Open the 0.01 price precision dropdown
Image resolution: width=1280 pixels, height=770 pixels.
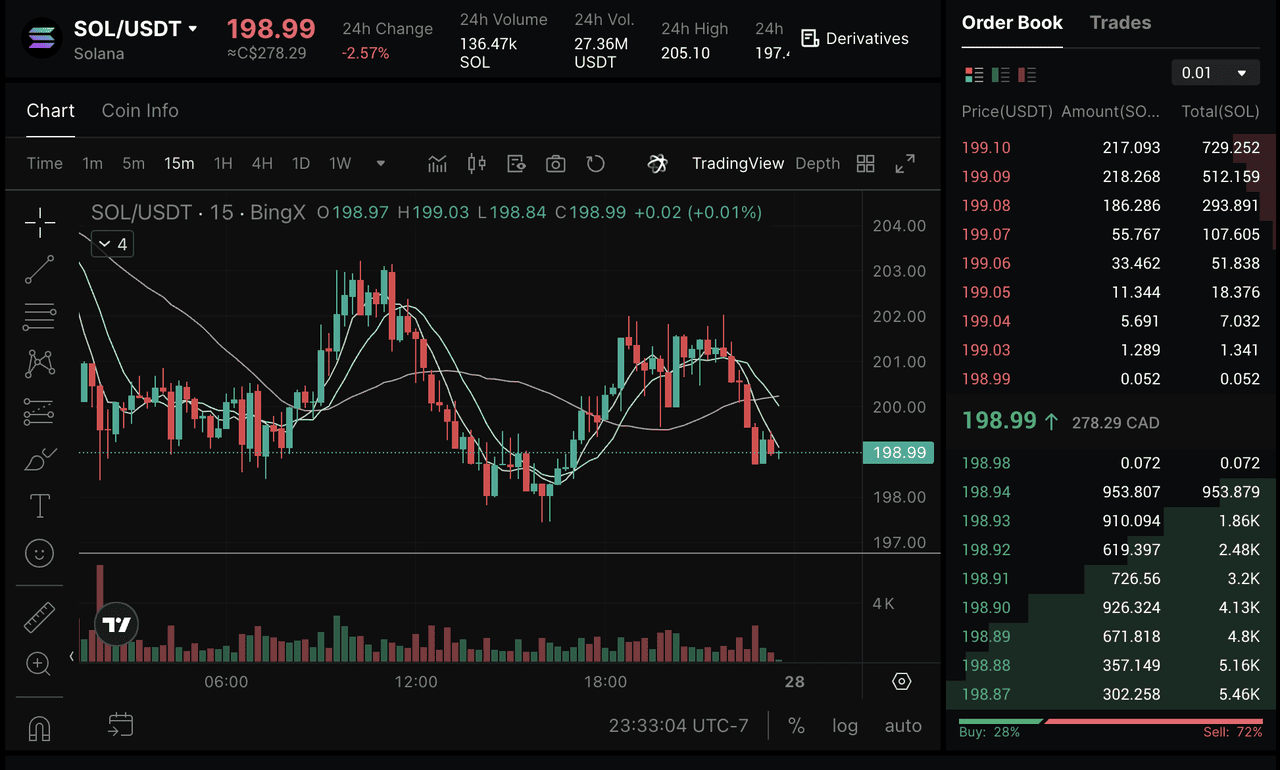[x=1215, y=73]
